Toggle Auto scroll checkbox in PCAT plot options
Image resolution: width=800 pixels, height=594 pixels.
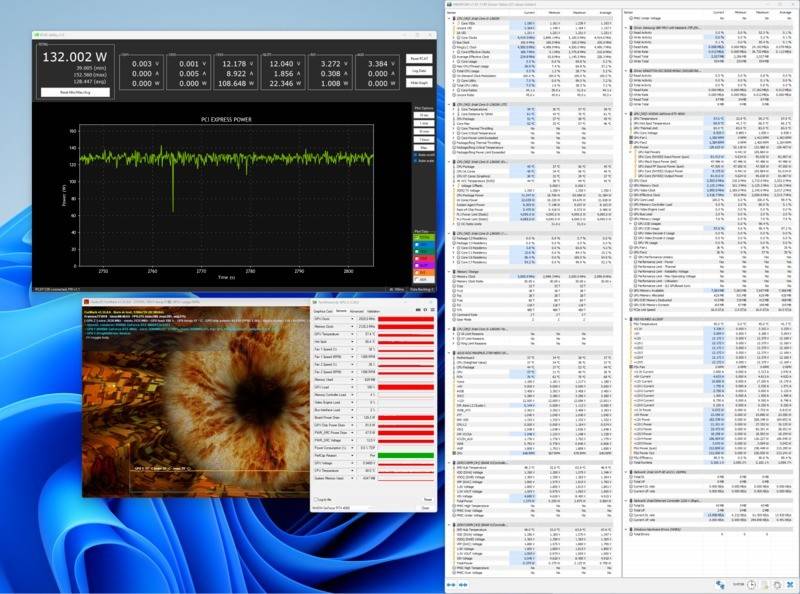coord(415,155)
